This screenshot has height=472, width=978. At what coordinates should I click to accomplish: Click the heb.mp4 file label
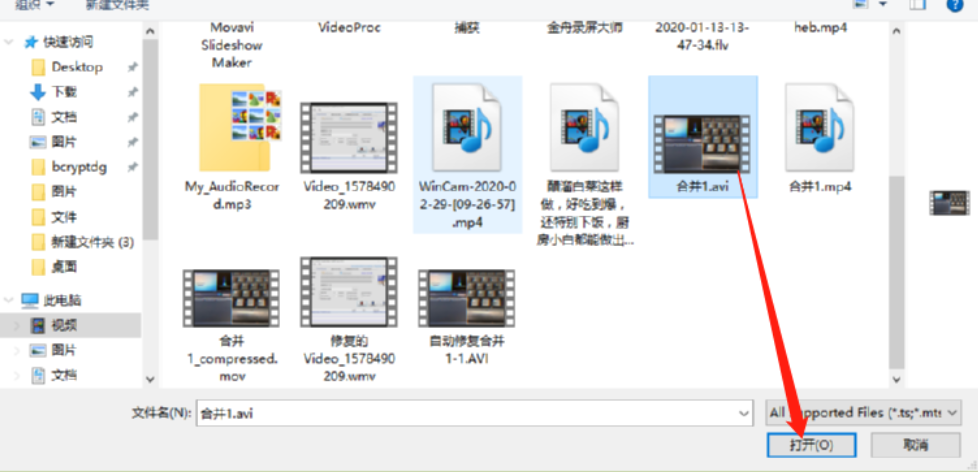[820, 27]
